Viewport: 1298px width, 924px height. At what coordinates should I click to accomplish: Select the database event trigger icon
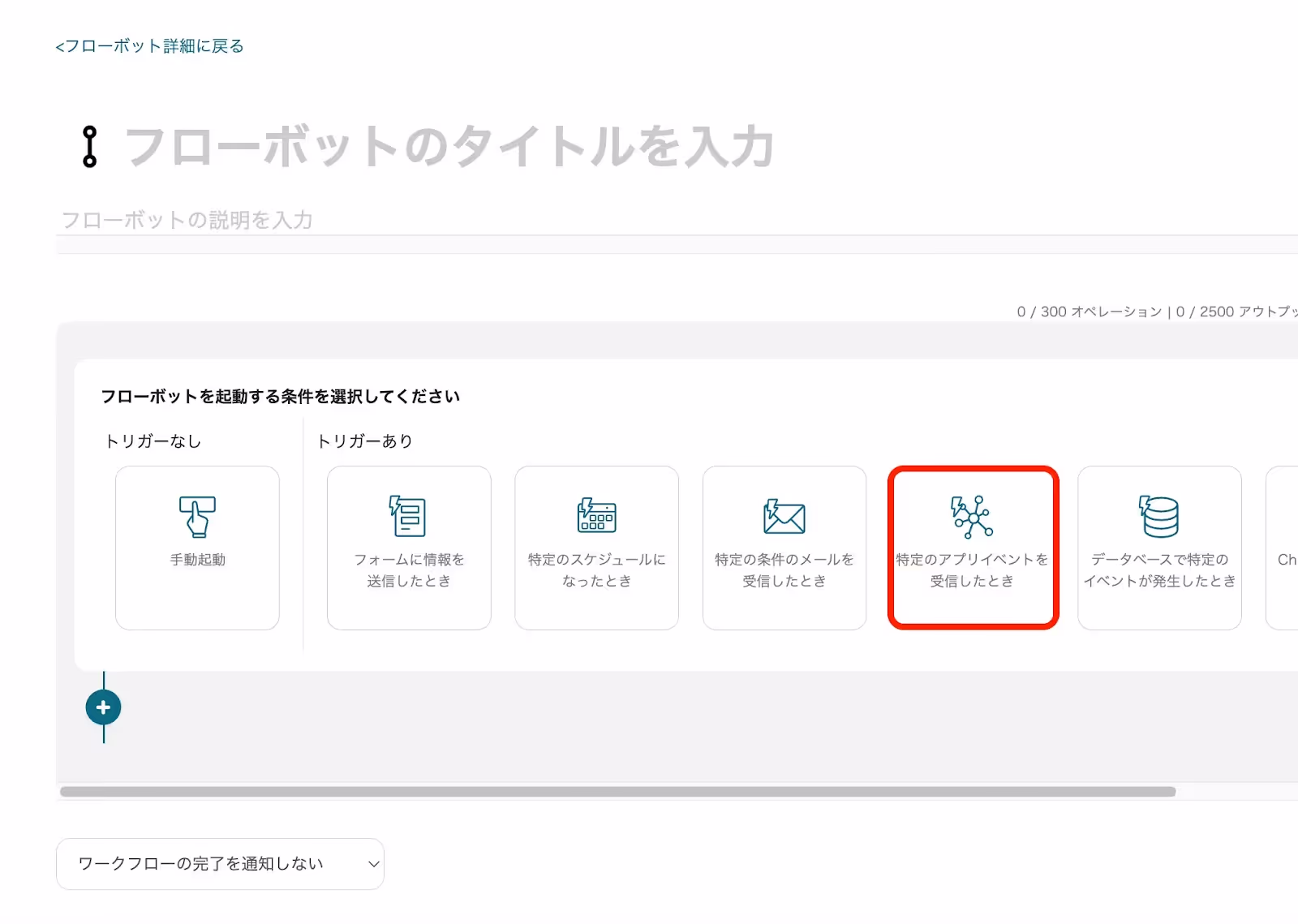point(1159,517)
